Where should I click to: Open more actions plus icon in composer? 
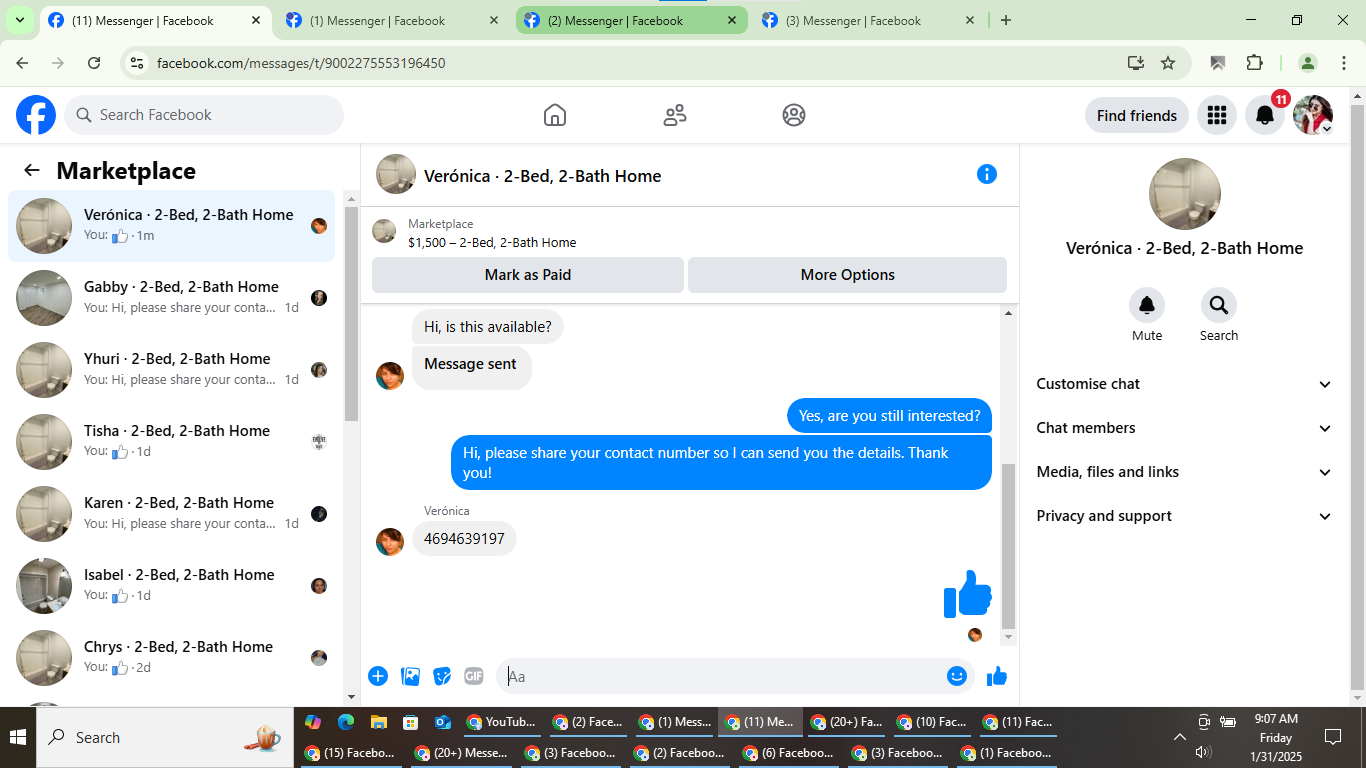point(378,676)
